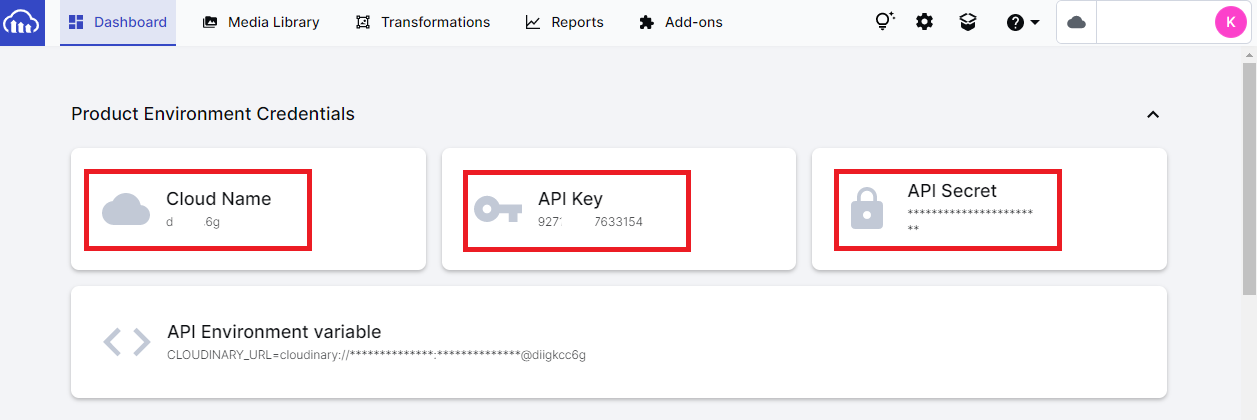The height and width of the screenshot is (420, 1257).
Task: Select the Cloud Name label
Action: pyautogui.click(x=218, y=198)
